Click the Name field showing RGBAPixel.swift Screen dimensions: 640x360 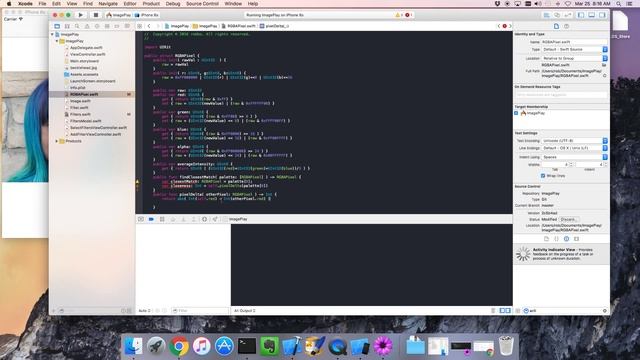(x=574, y=42)
